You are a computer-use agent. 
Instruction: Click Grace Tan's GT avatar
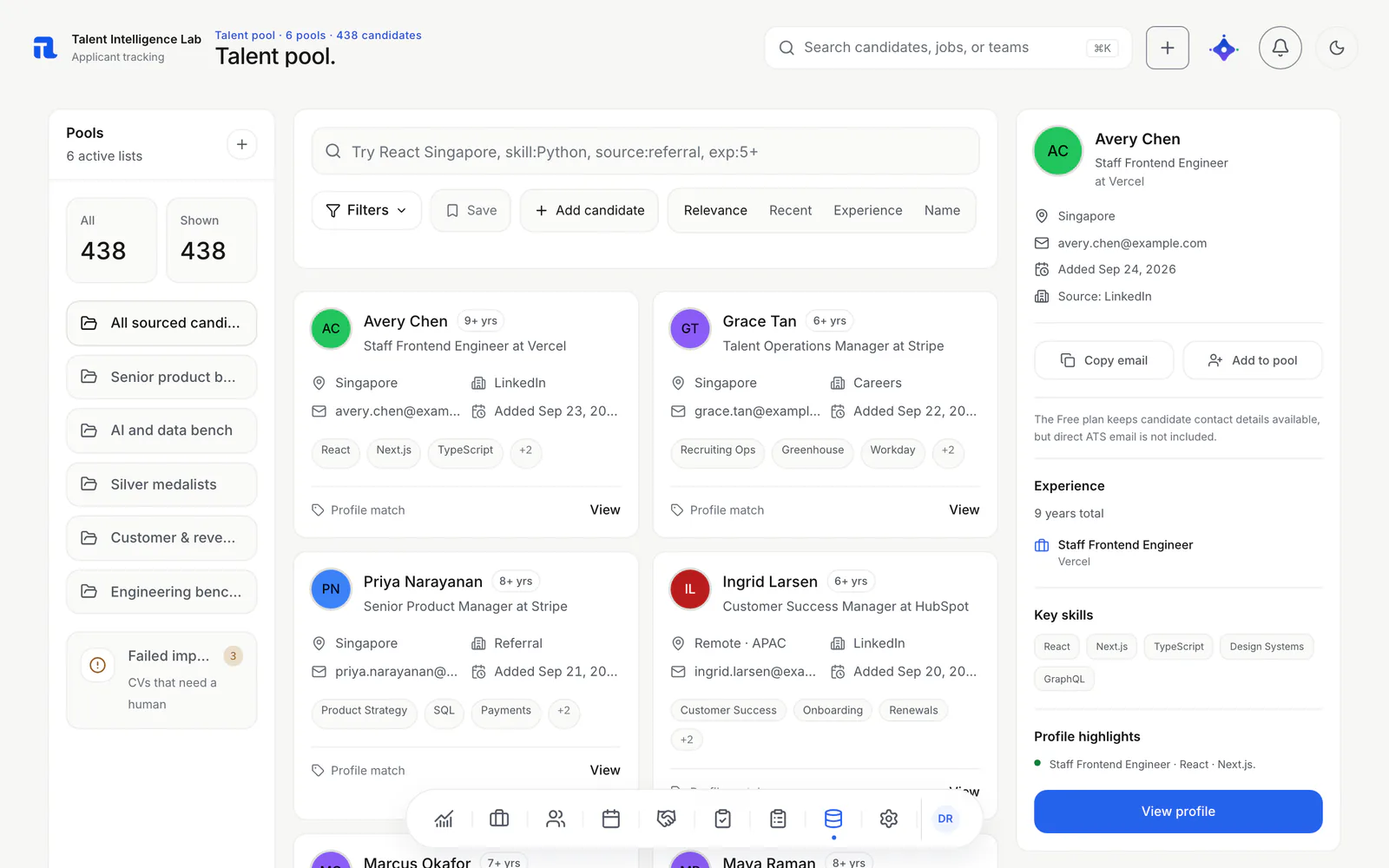click(690, 329)
